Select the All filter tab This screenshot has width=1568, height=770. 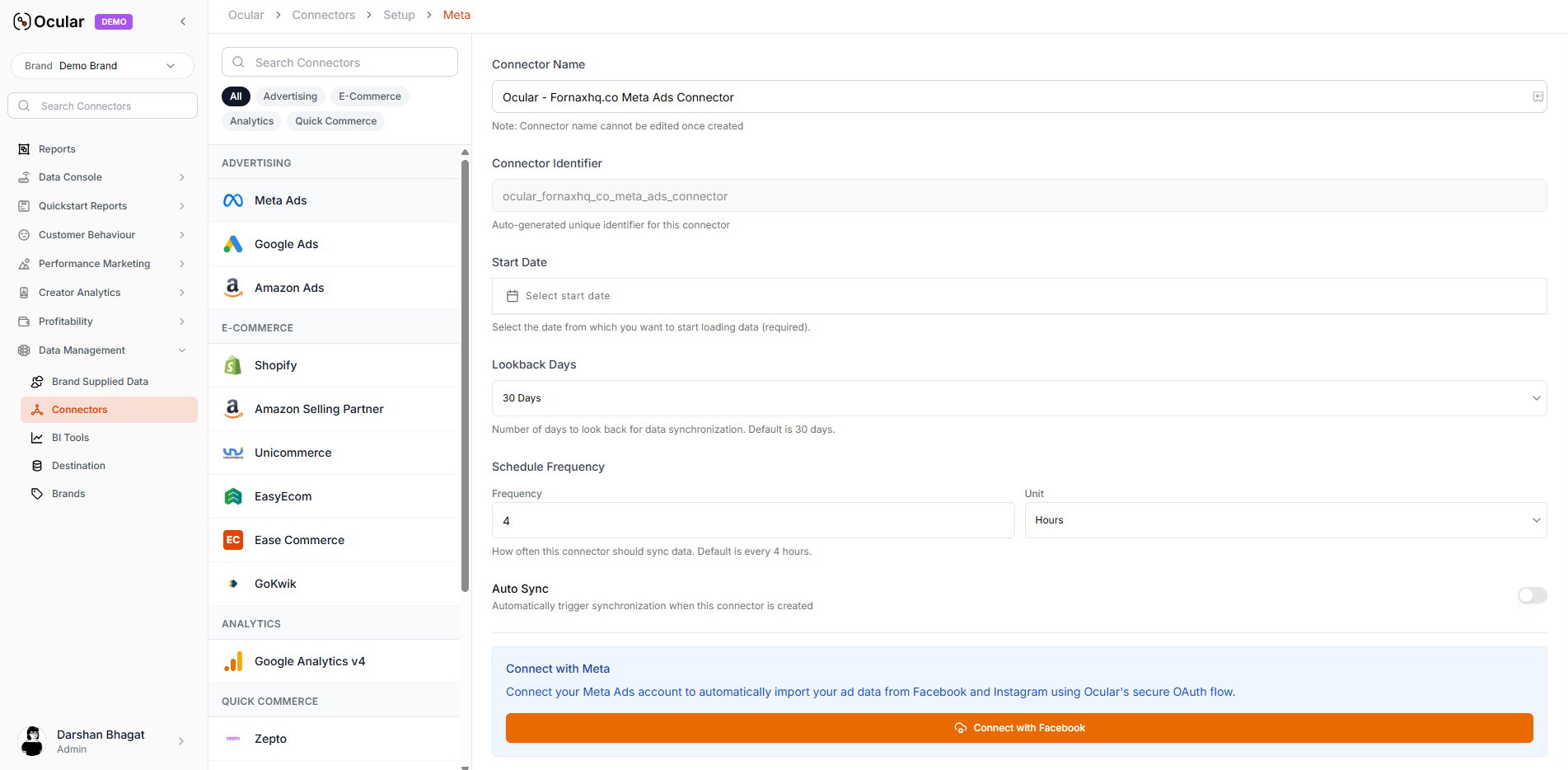tap(236, 96)
